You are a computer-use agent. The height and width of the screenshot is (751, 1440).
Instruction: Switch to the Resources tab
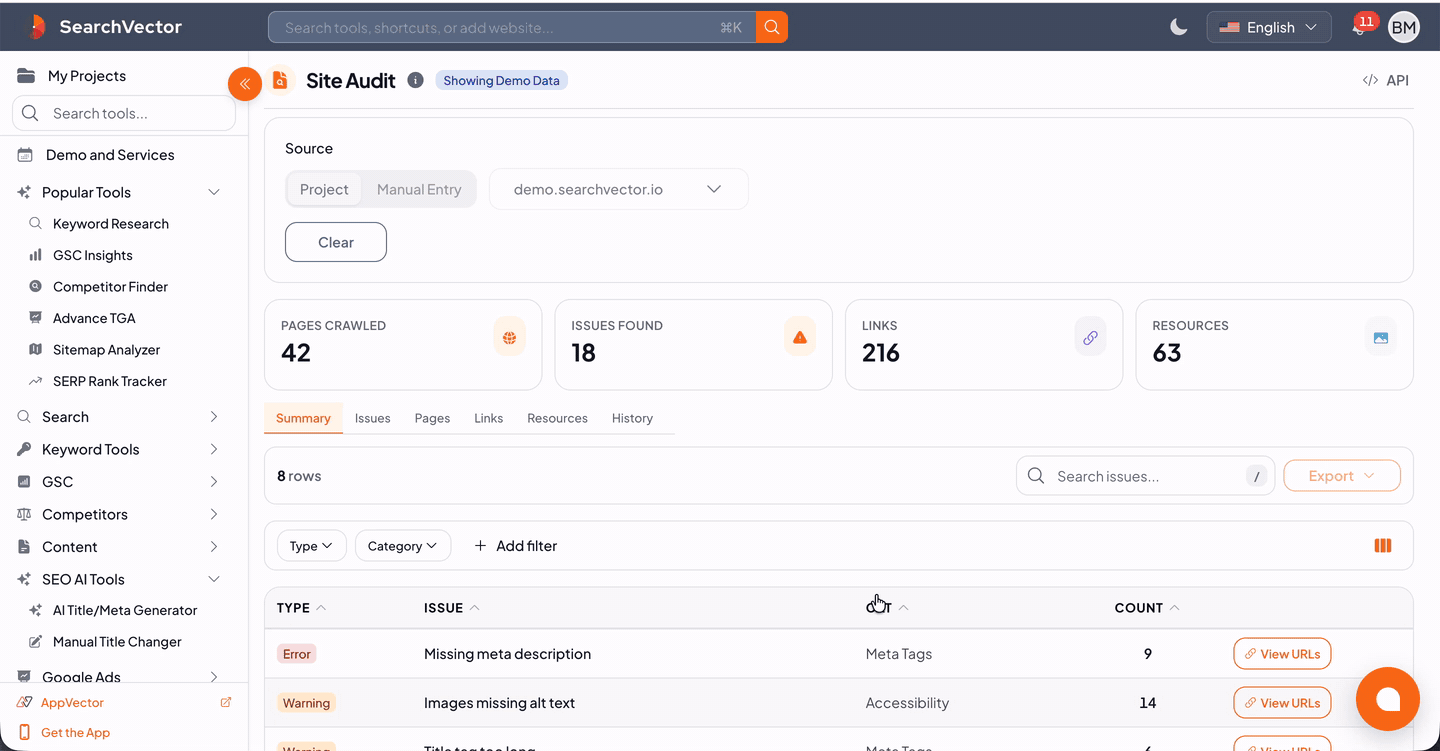click(x=557, y=418)
